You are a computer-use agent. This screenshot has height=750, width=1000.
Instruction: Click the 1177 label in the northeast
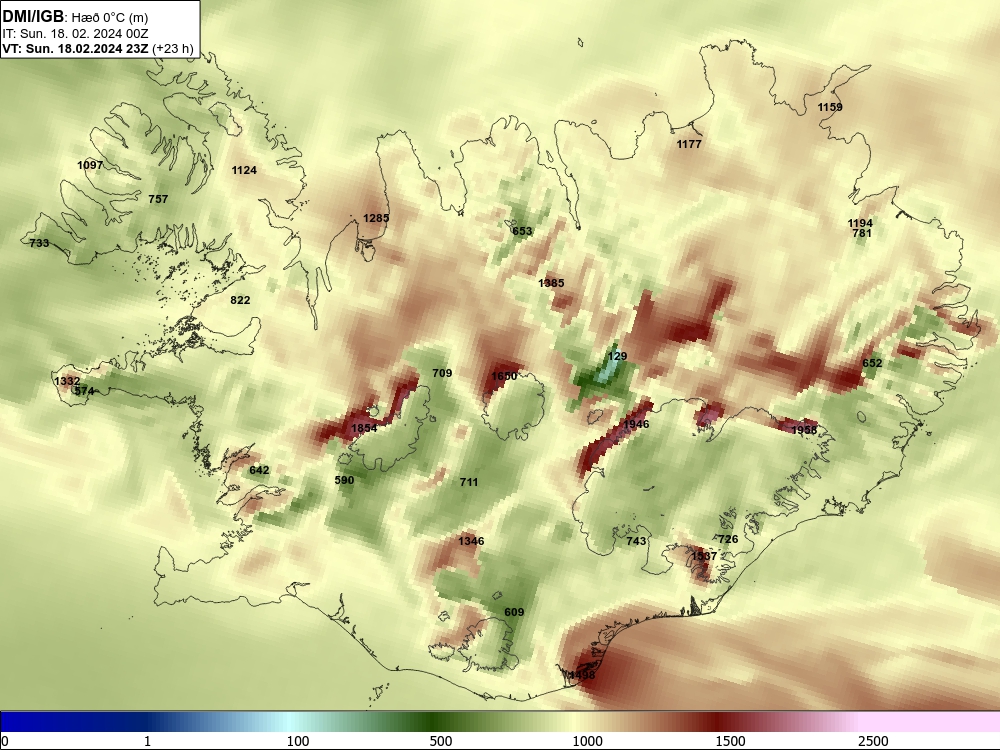coord(689,145)
